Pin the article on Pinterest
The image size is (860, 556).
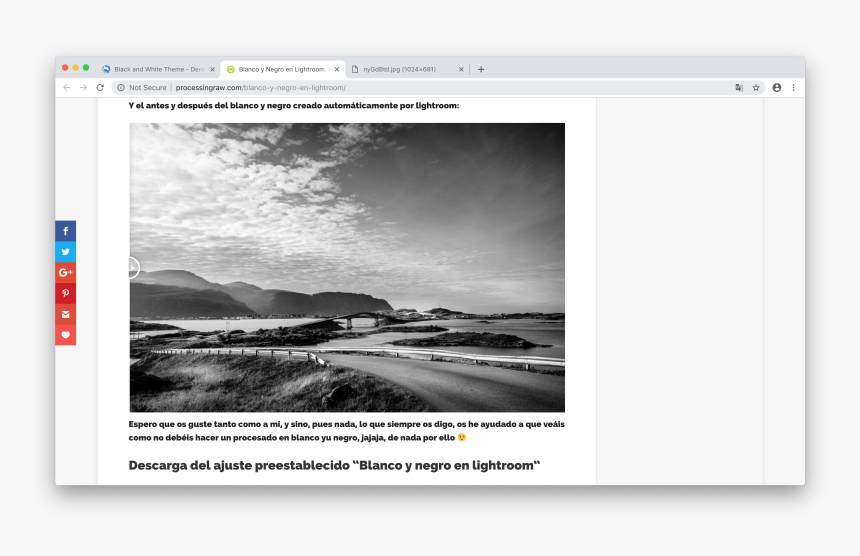(x=65, y=293)
